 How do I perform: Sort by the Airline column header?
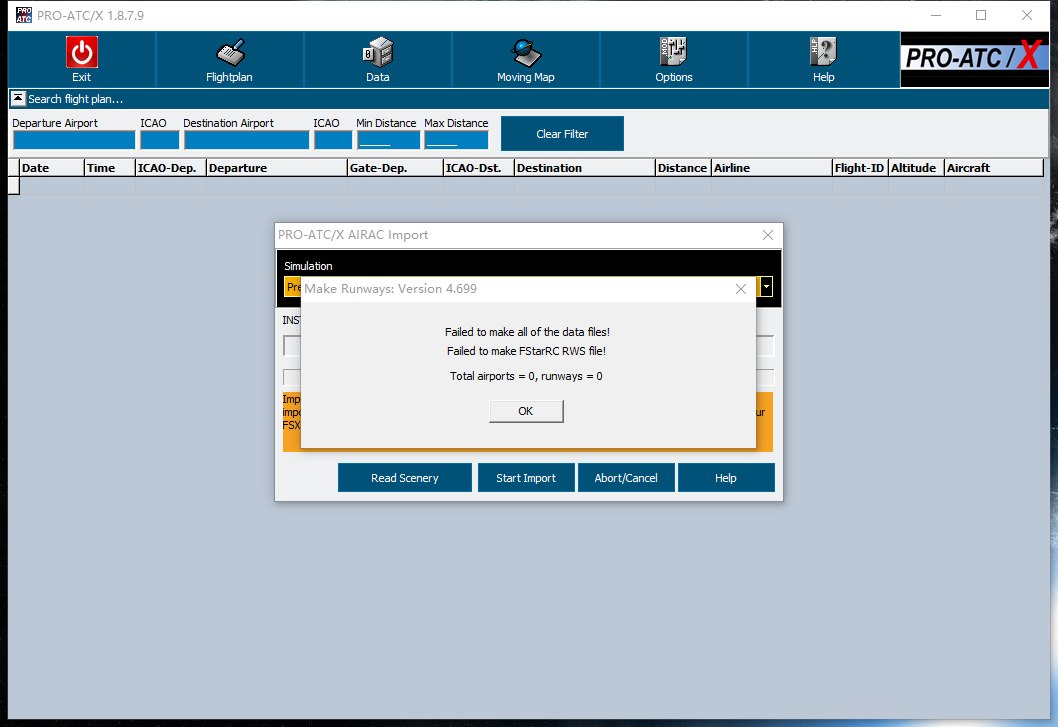click(x=770, y=168)
